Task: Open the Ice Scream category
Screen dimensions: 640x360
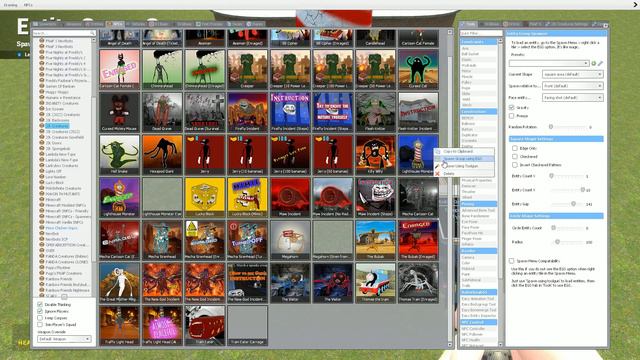Action: click(x=54, y=109)
